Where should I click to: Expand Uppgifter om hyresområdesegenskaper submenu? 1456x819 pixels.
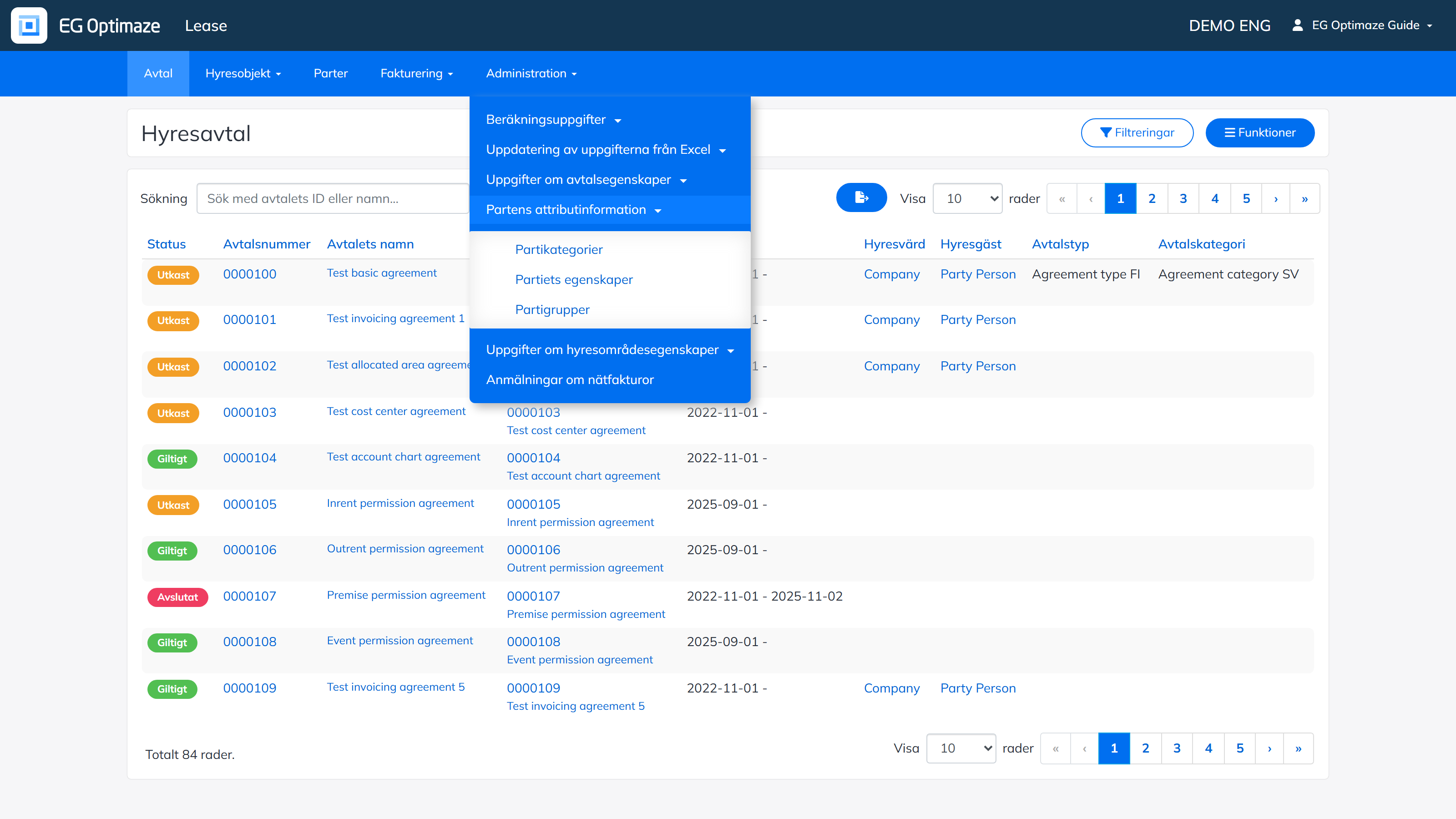610,350
